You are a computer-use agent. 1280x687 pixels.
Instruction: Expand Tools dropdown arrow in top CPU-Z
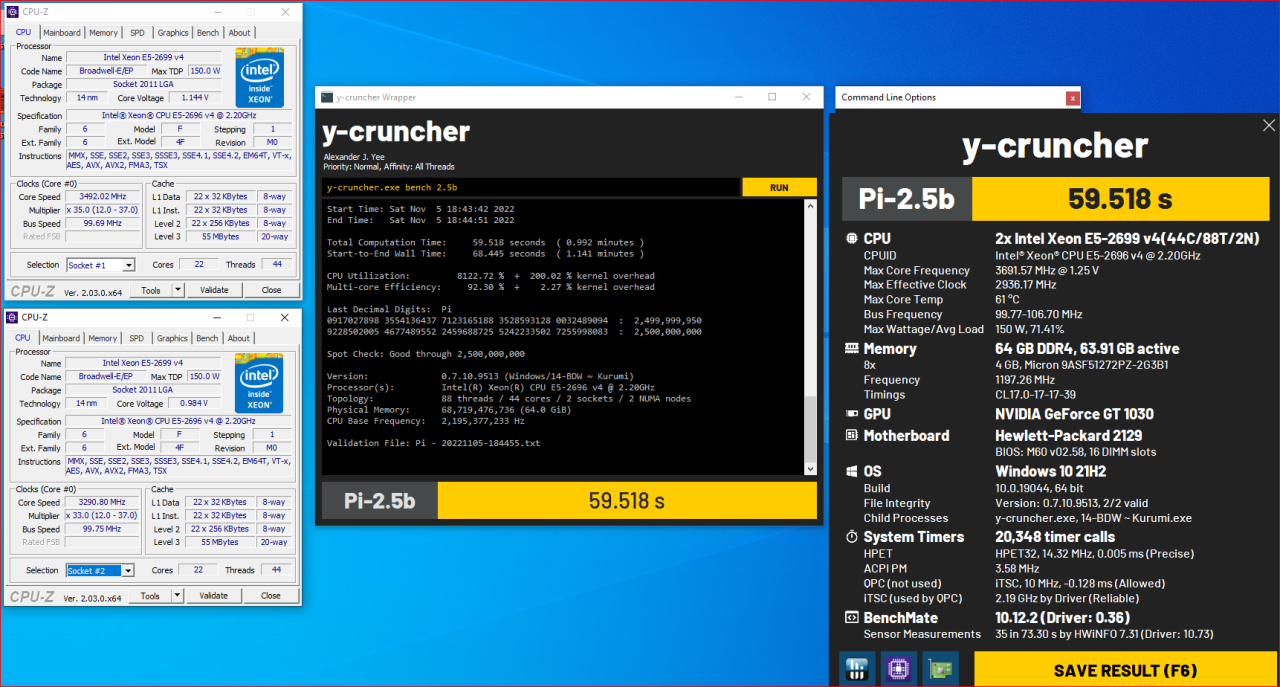point(178,290)
